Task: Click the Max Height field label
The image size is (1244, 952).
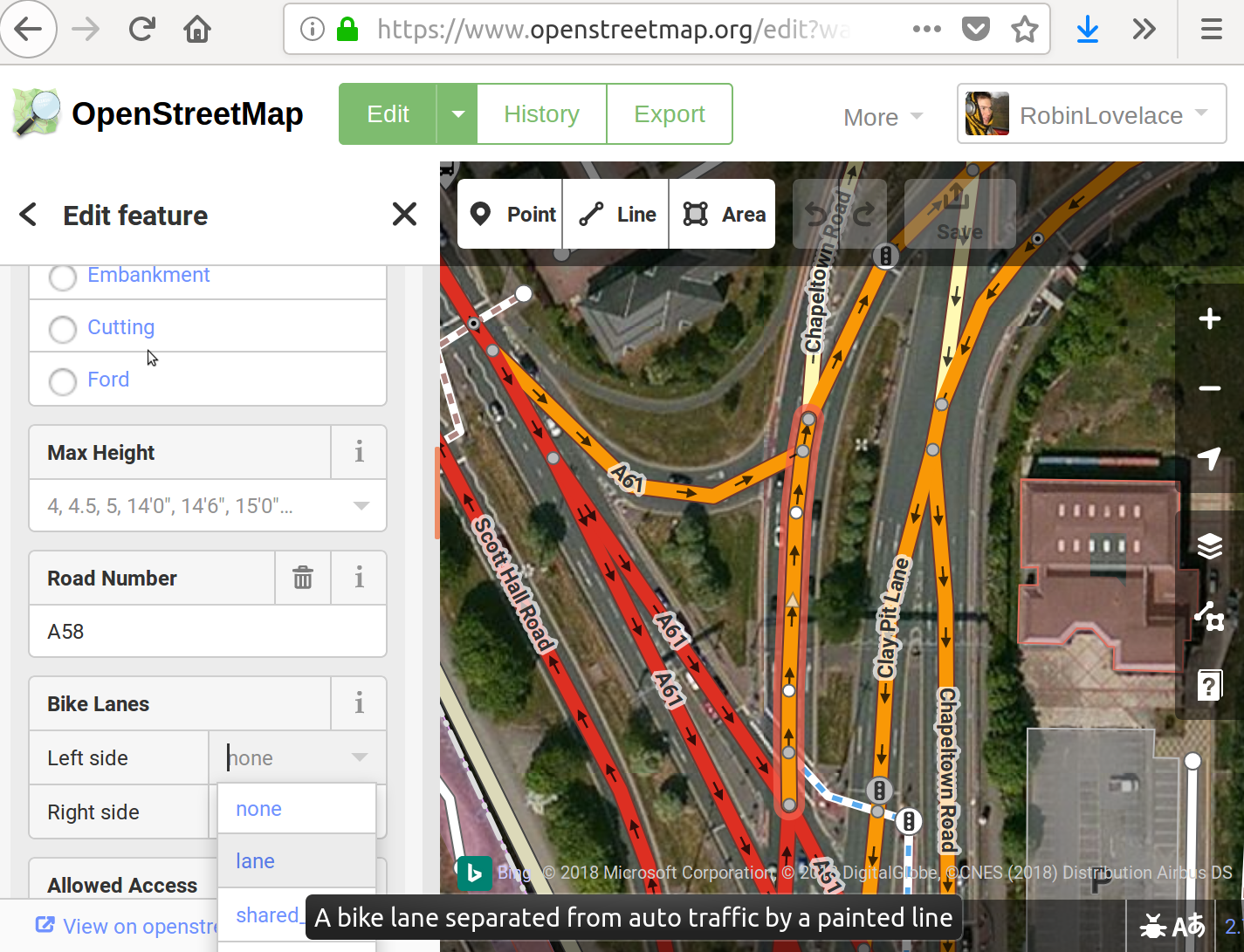Action: pyautogui.click(x=101, y=453)
